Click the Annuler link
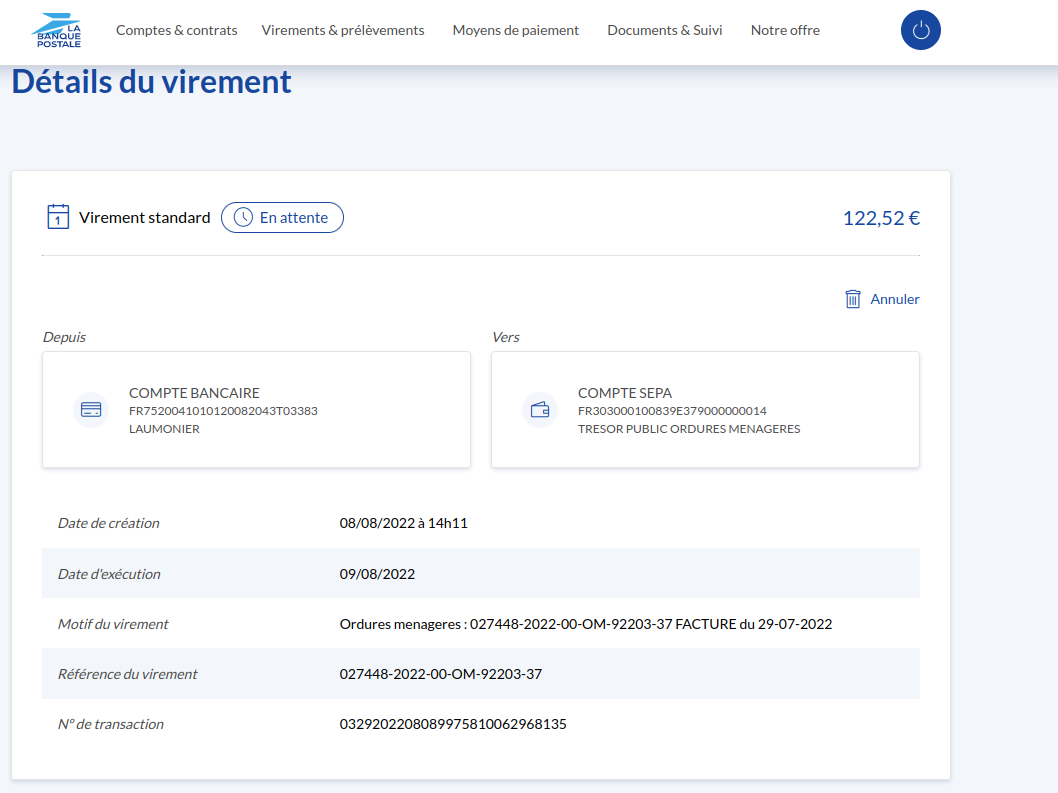This screenshot has width=1058, height=793. (894, 299)
